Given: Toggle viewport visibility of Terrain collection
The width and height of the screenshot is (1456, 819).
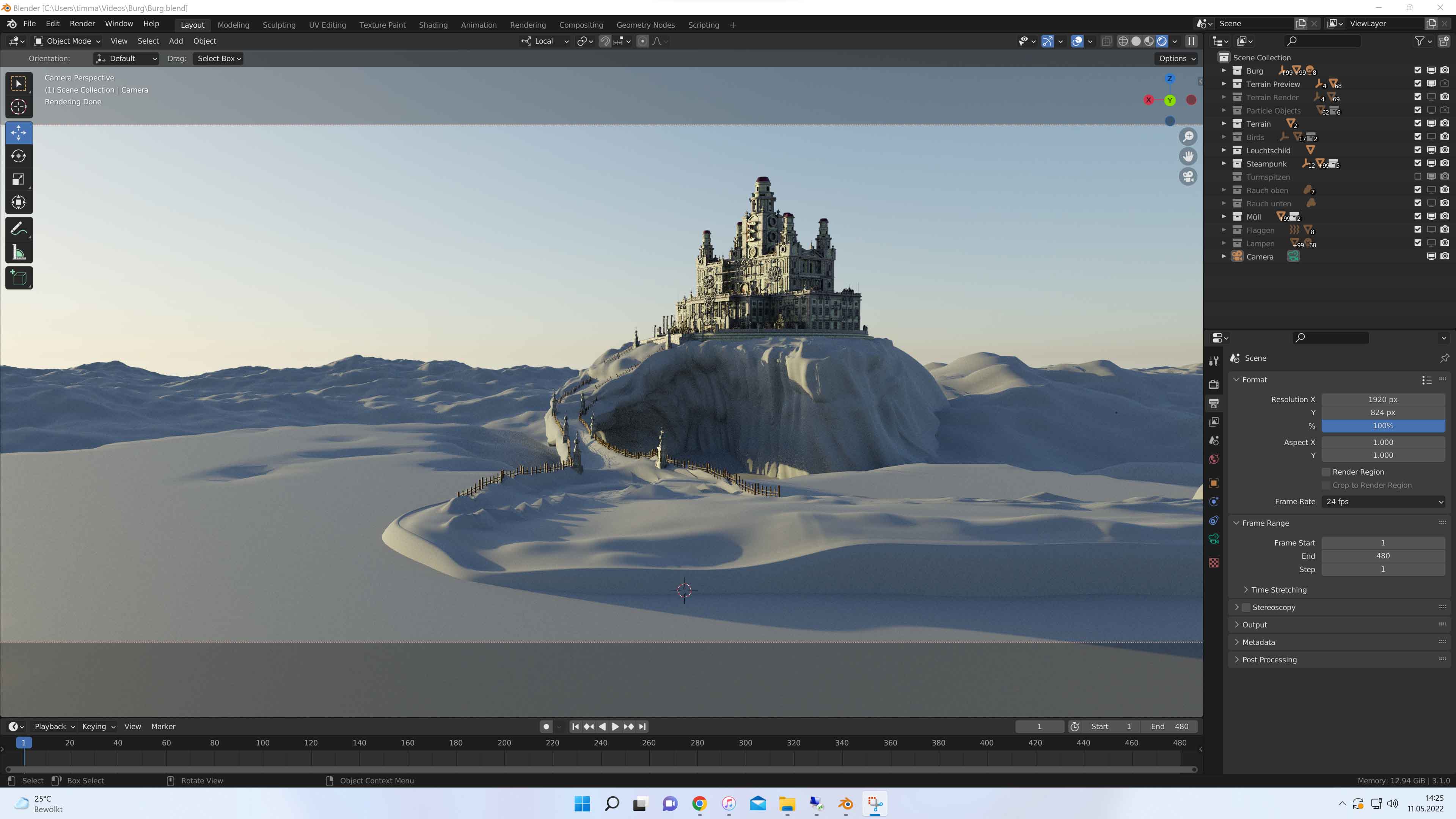Looking at the screenshot, I should tap(1431, 124).
